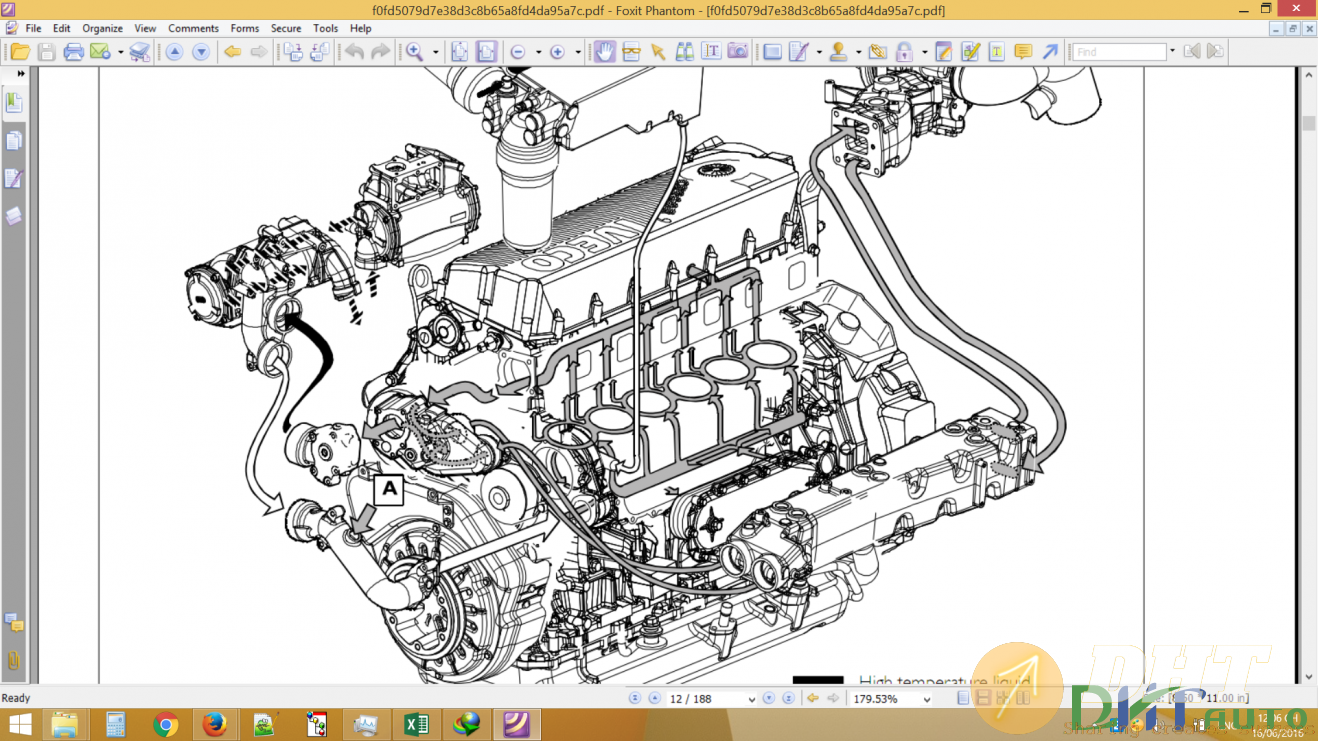Open the 179.53% zoom level dropdown
The image size is (1318, 741).
tap(926, 699)
